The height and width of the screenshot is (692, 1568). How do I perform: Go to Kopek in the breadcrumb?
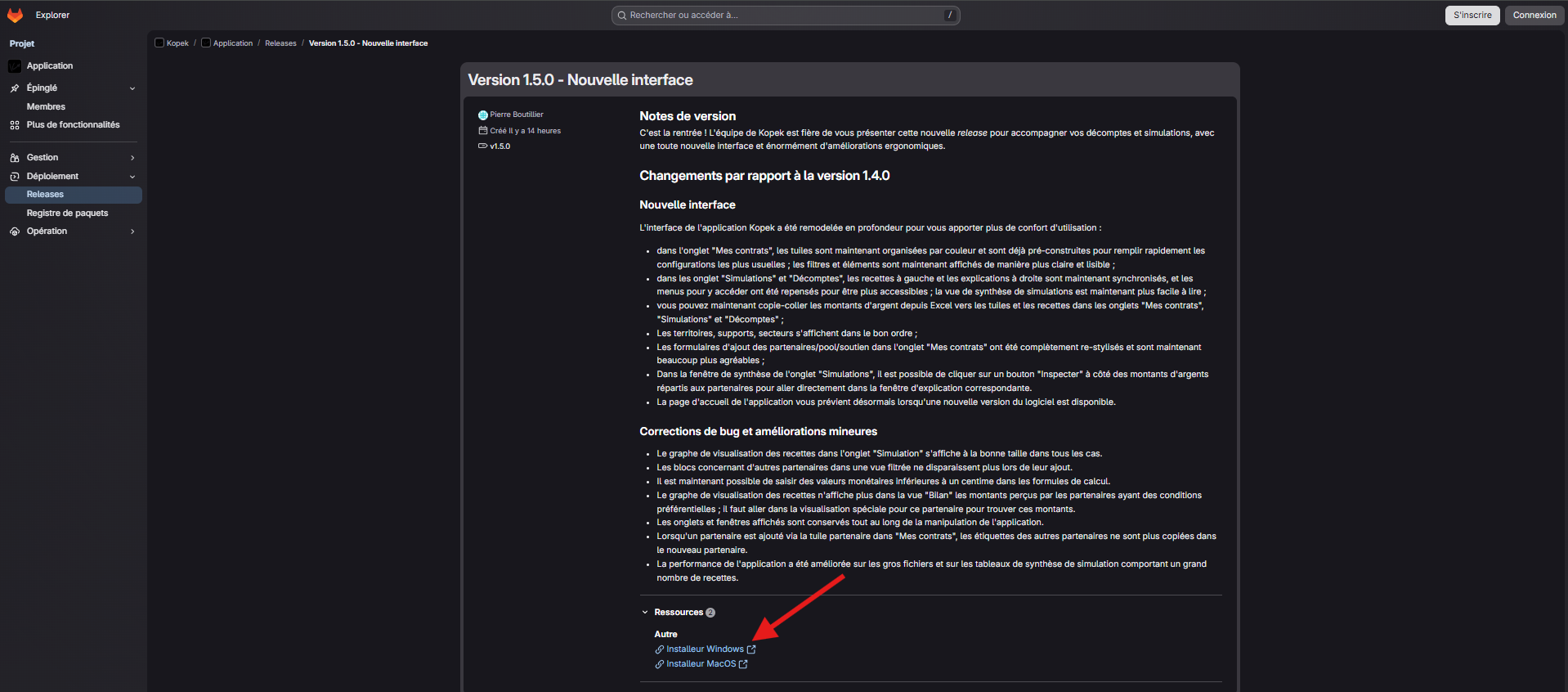(177, 43)
